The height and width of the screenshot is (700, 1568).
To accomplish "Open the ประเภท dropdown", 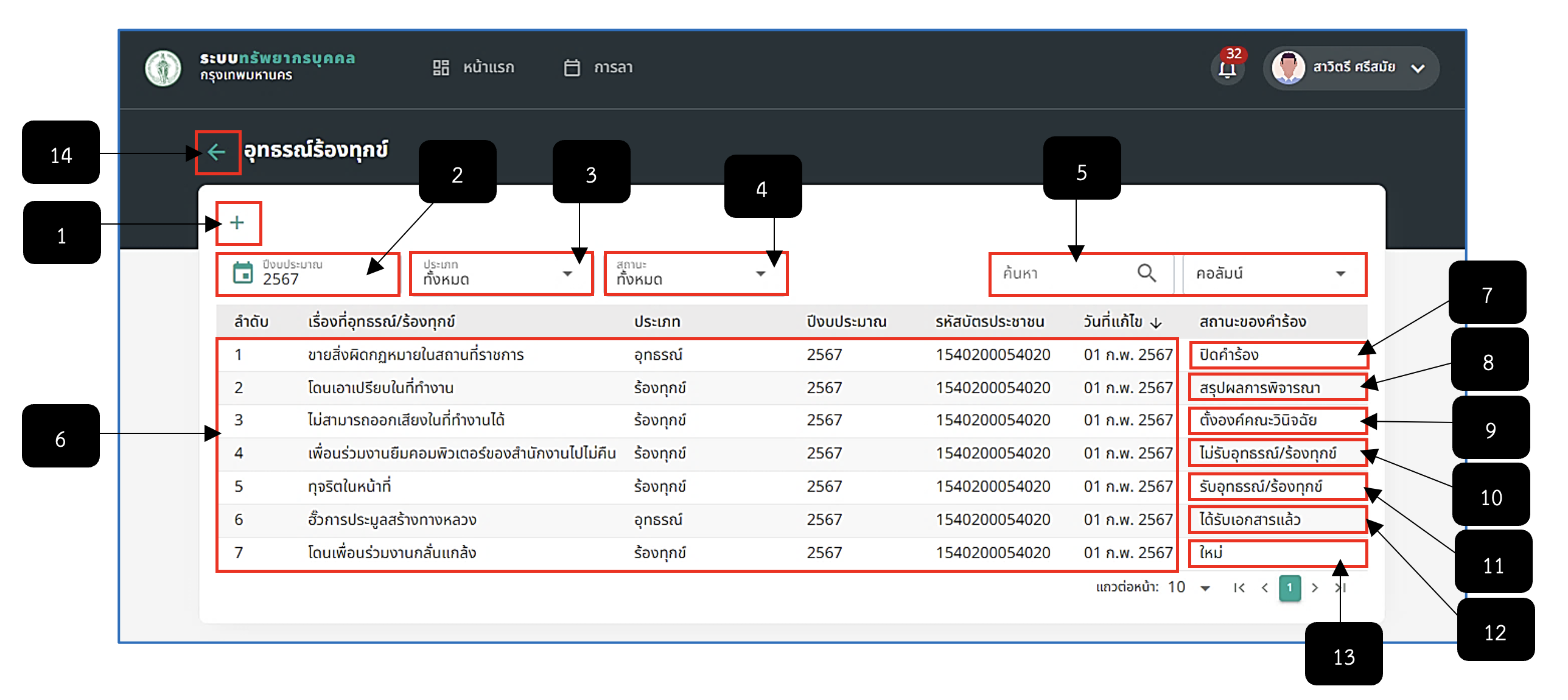I will [502, 273].
